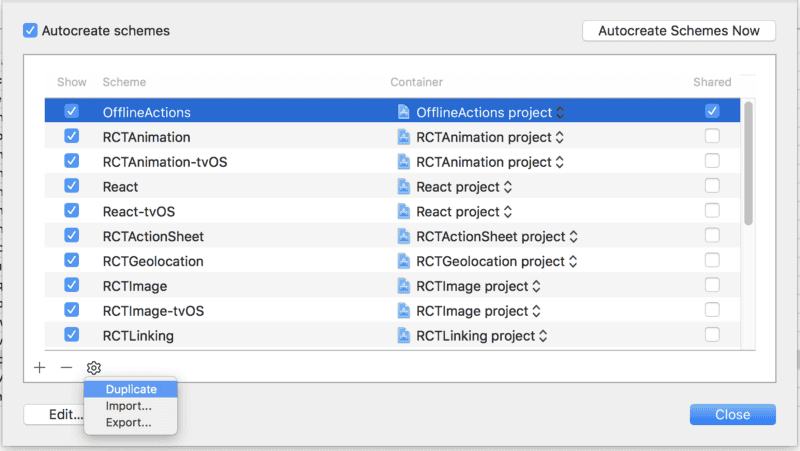Enable Shared for React scheme
800x451 pixels.
(712, 186)
